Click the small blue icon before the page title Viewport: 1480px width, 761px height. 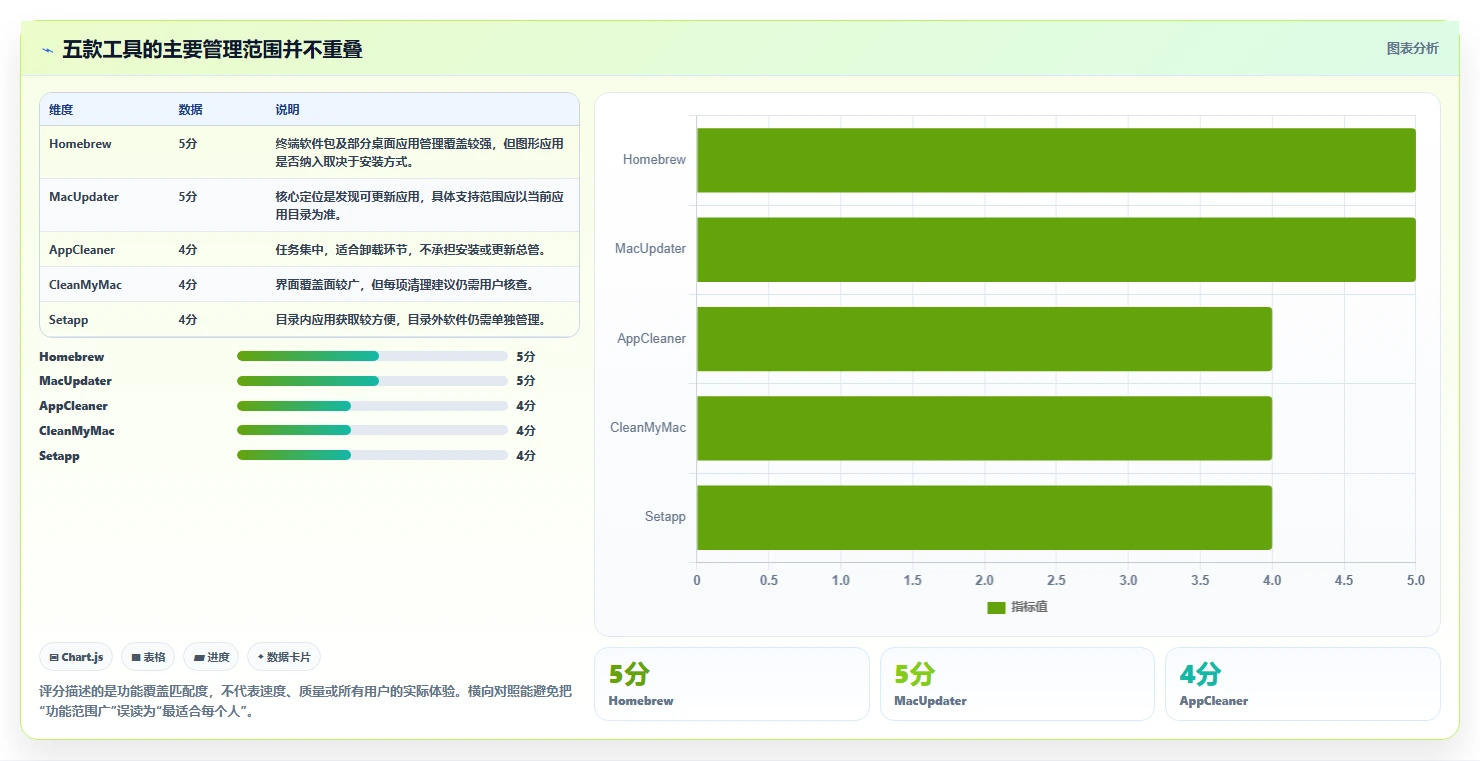(47, 50)
